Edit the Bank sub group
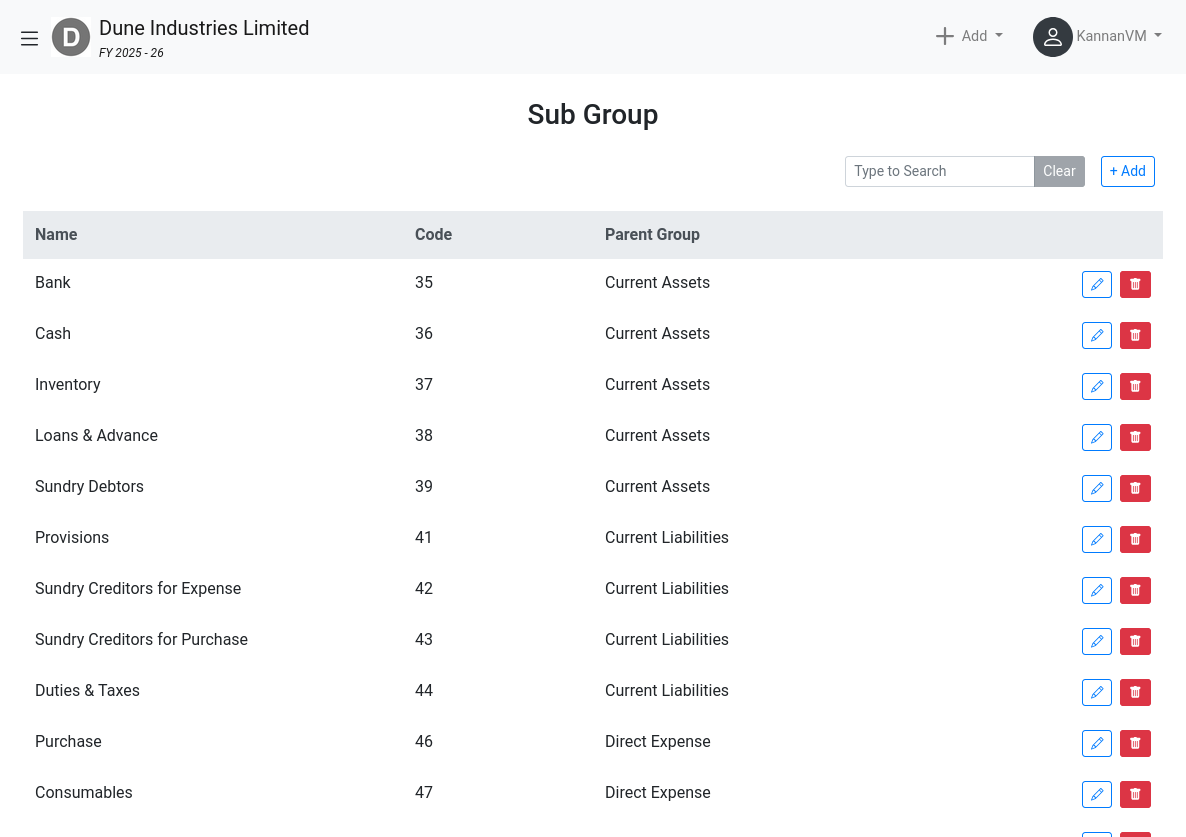The width and height of the screenshot is (1186, 837). pyautogui.click(x=1097, y=284)
